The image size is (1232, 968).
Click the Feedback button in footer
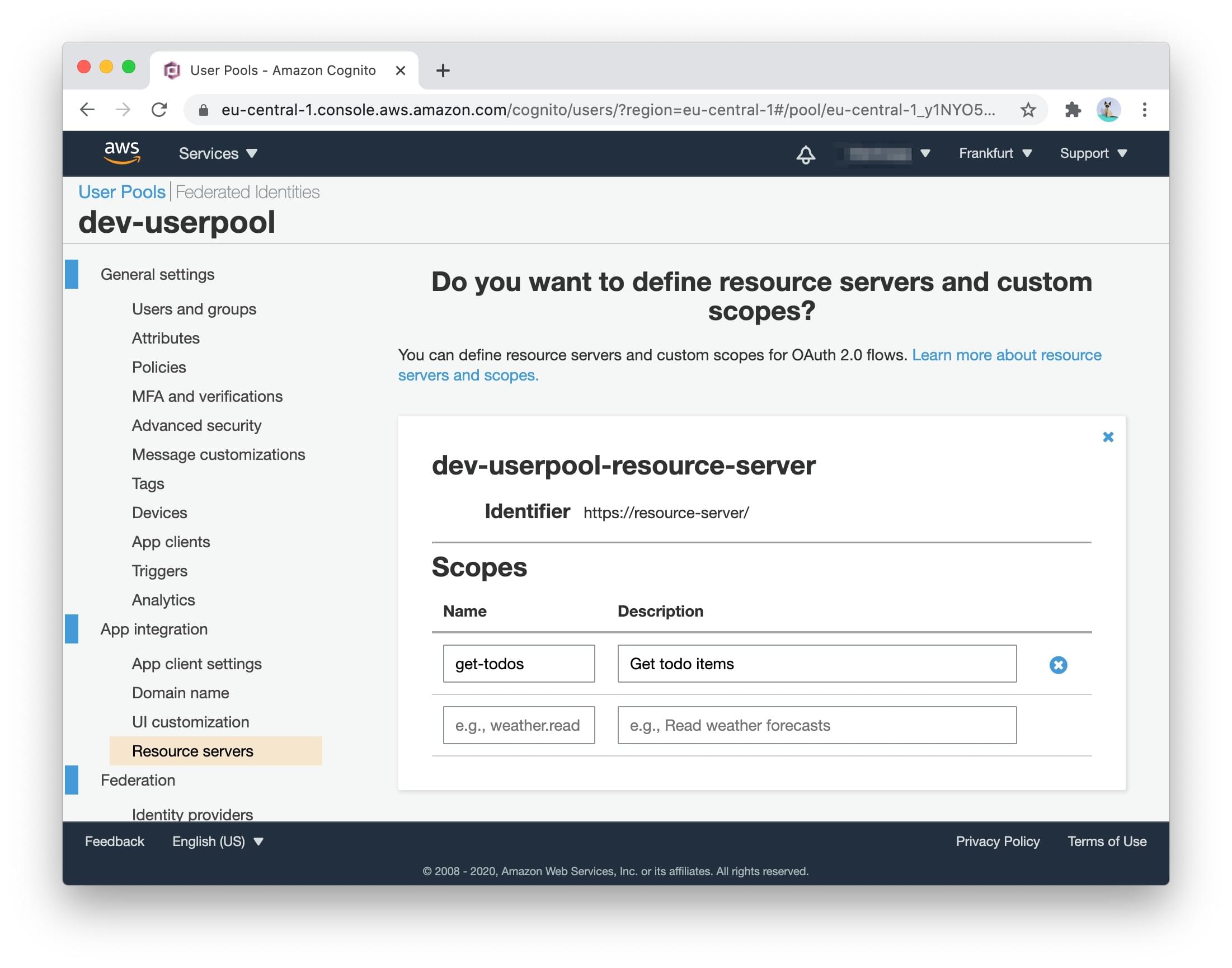coord(115,841)
